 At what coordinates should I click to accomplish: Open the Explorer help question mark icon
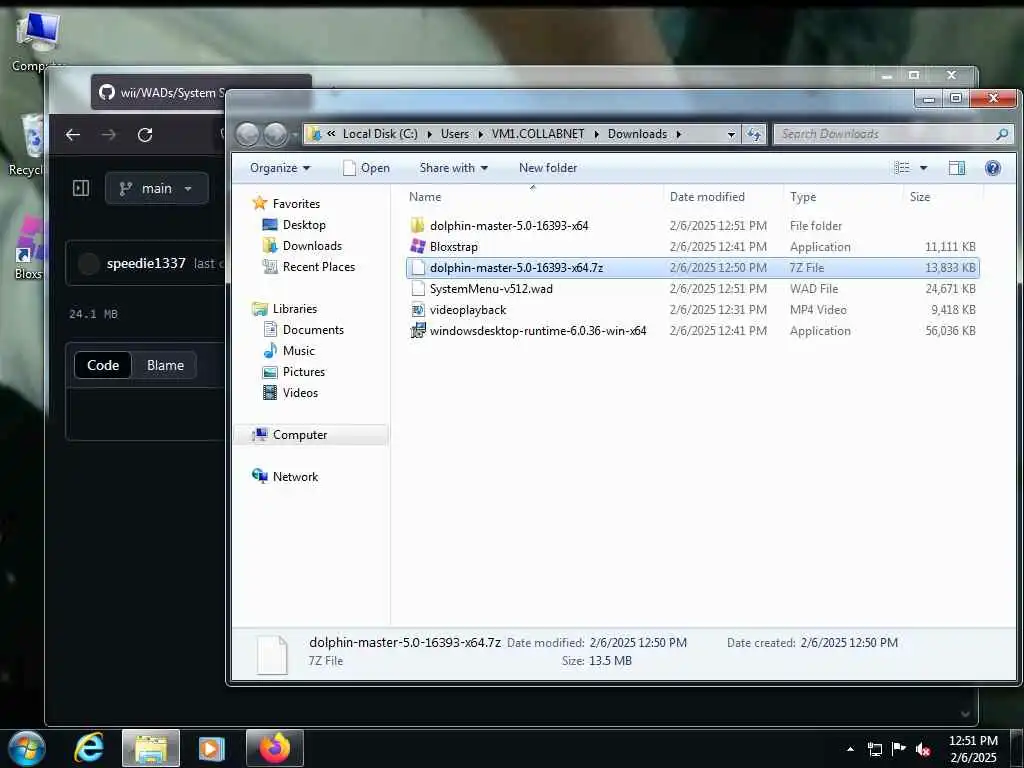click(993, 168)
